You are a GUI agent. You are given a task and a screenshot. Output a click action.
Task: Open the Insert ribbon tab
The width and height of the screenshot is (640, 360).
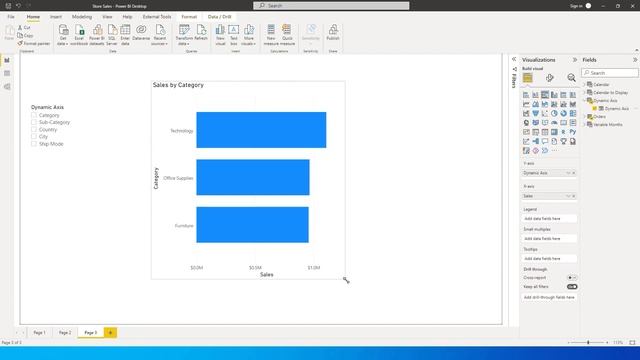tap(56, 17)
